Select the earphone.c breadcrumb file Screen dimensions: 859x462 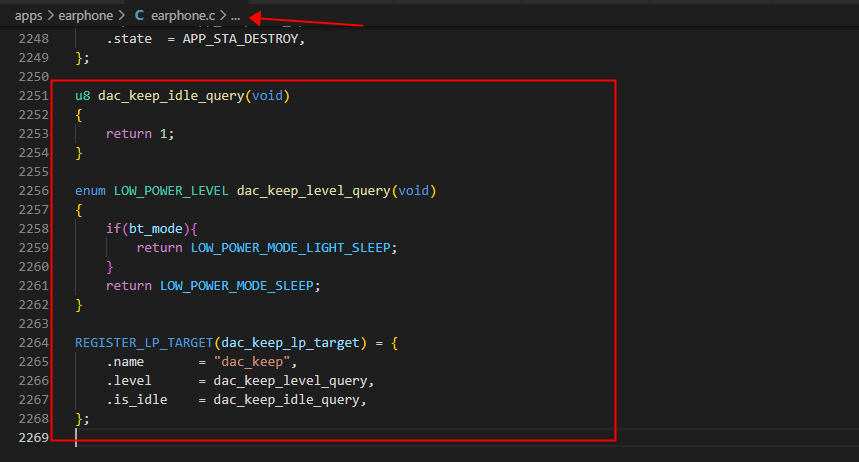(183, 16)
